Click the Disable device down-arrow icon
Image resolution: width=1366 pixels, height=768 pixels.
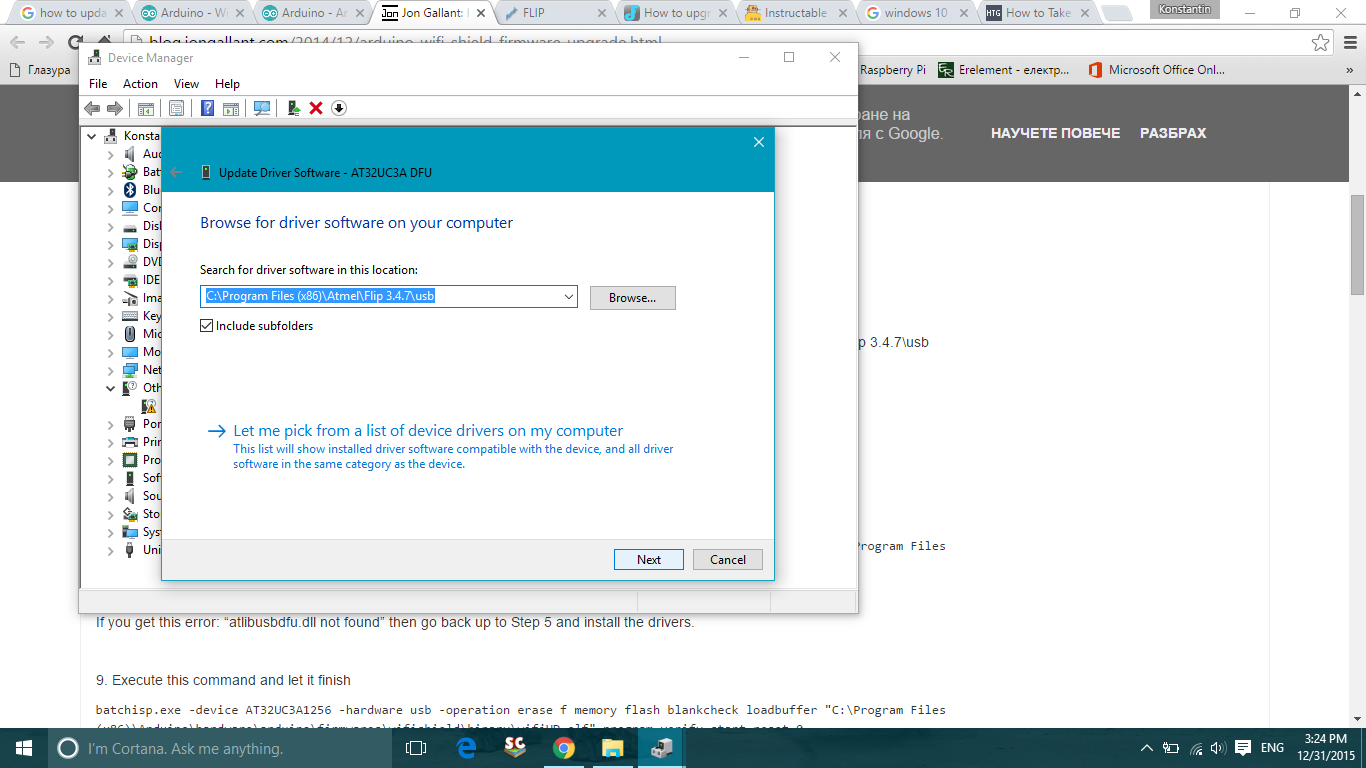tap(338, 108)
